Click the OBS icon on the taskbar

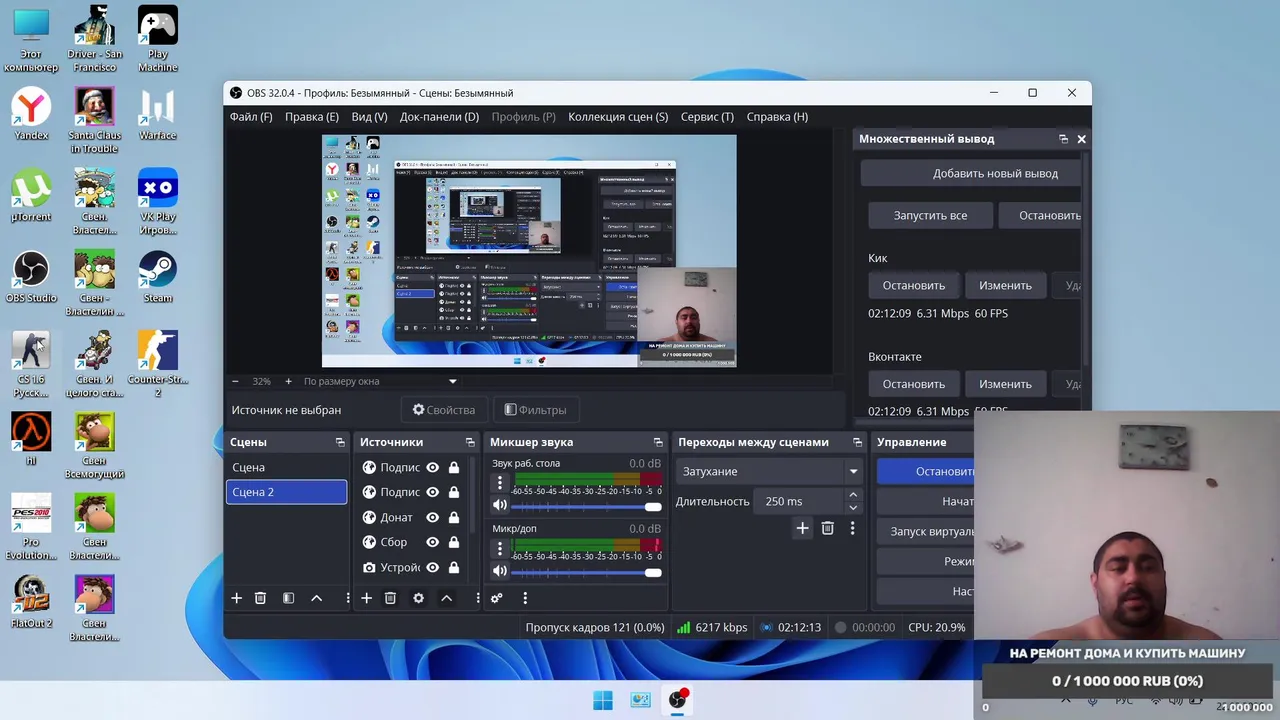(678, 700)
